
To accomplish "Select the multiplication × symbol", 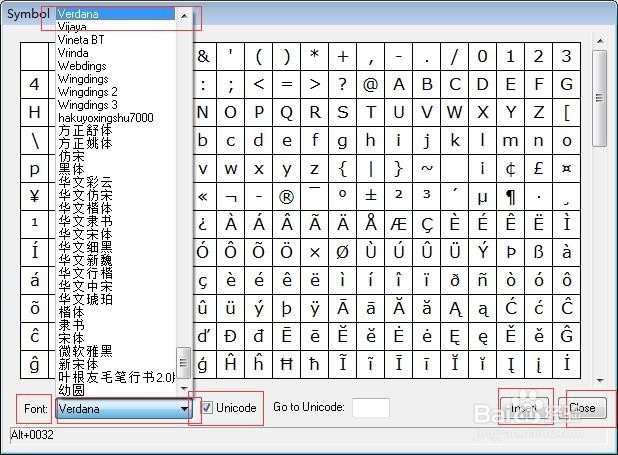I will 315,252.
